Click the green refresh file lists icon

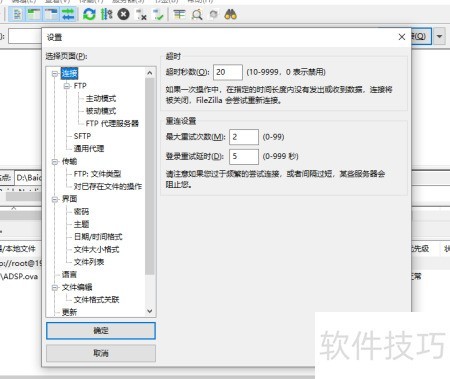coord(89,15)
